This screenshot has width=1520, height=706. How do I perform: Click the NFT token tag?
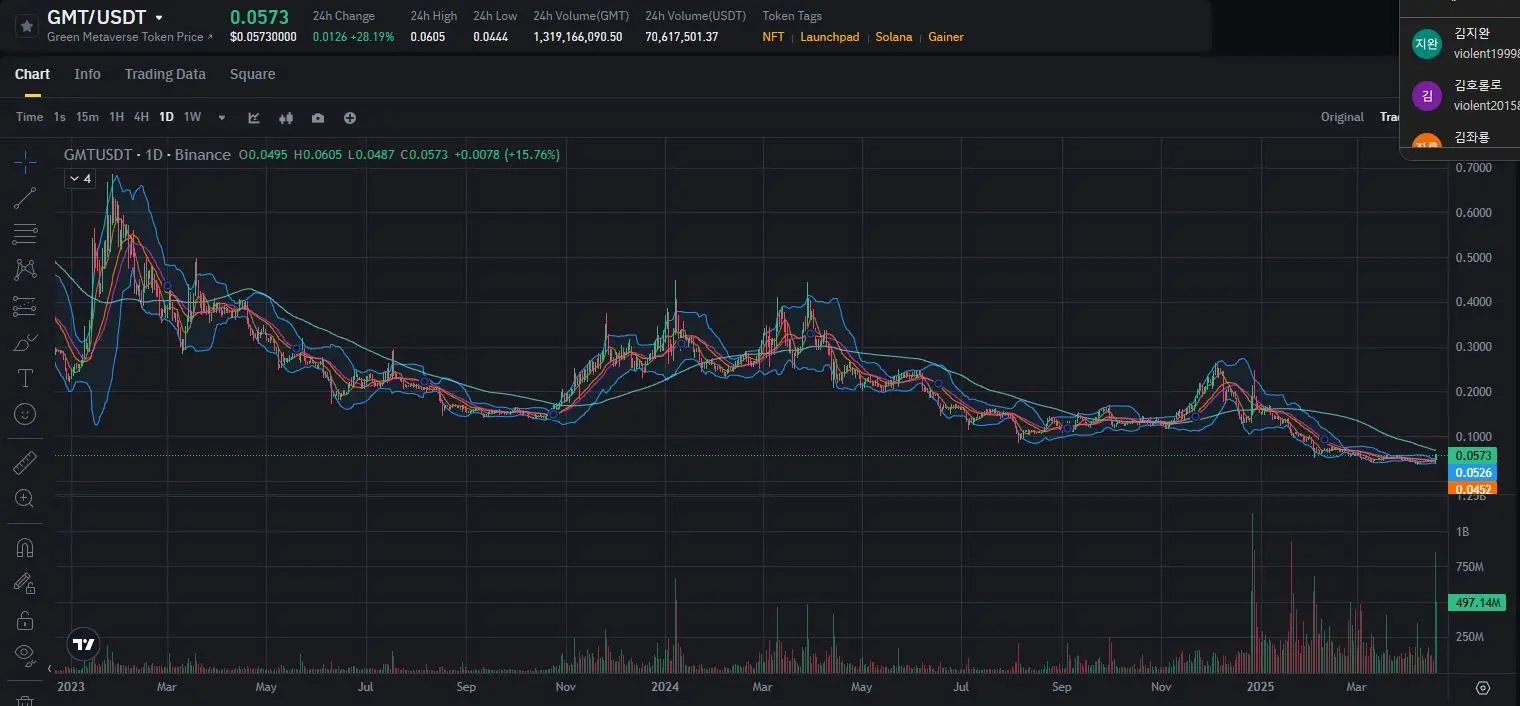coord(773,37)
